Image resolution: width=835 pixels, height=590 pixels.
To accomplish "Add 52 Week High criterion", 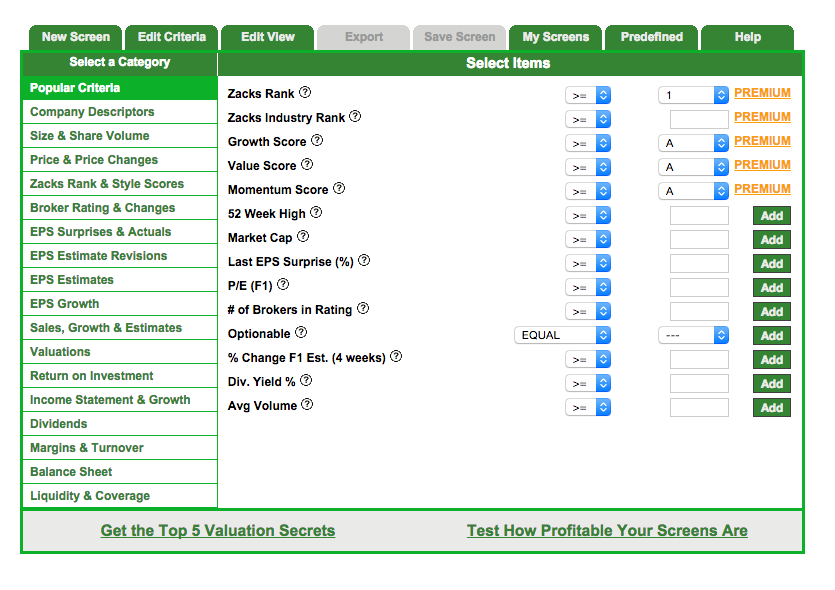I will point(772,216).
